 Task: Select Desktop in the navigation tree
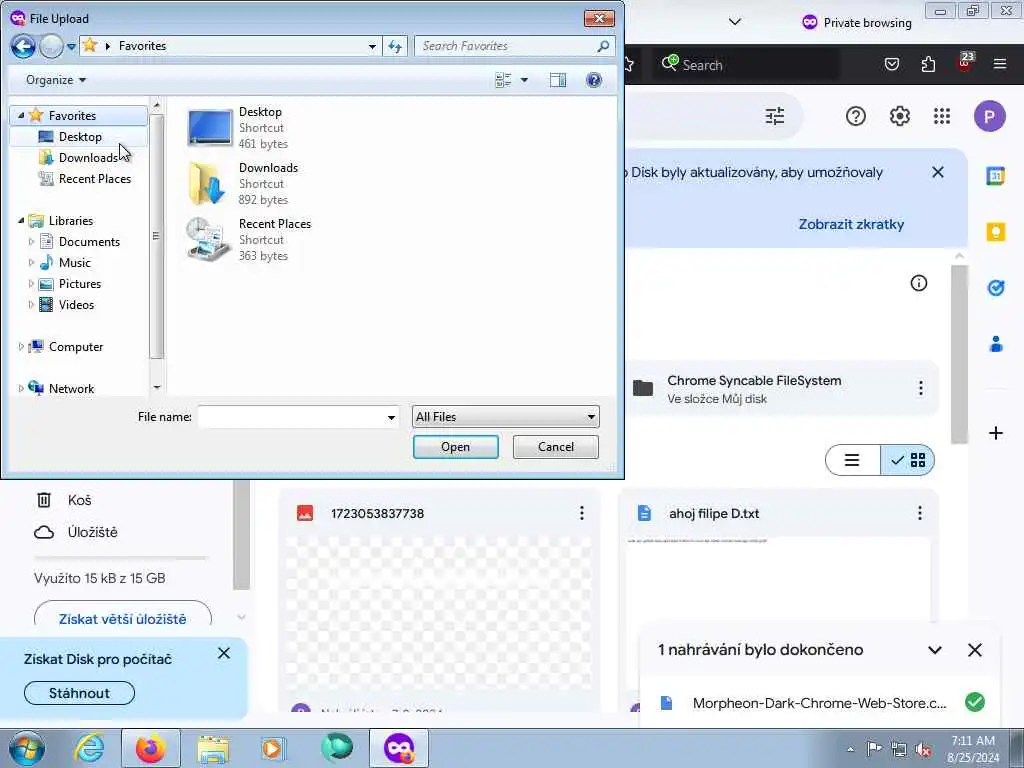(x=80, y=136)
